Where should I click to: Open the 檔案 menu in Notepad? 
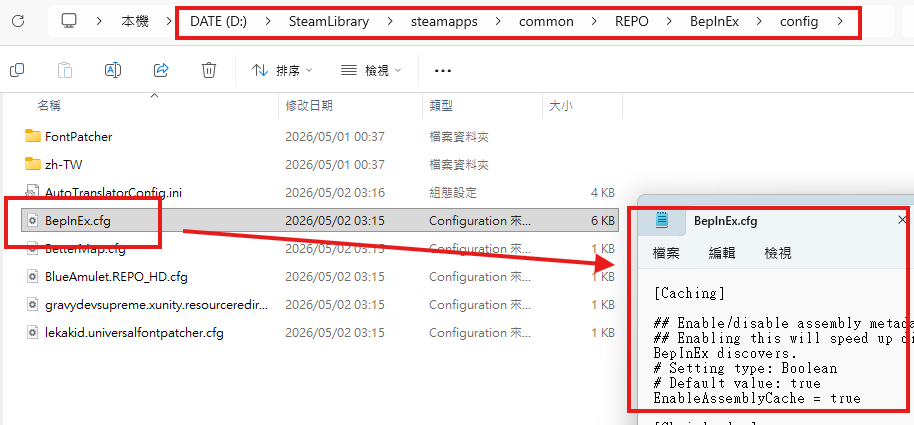pos(666,253)
